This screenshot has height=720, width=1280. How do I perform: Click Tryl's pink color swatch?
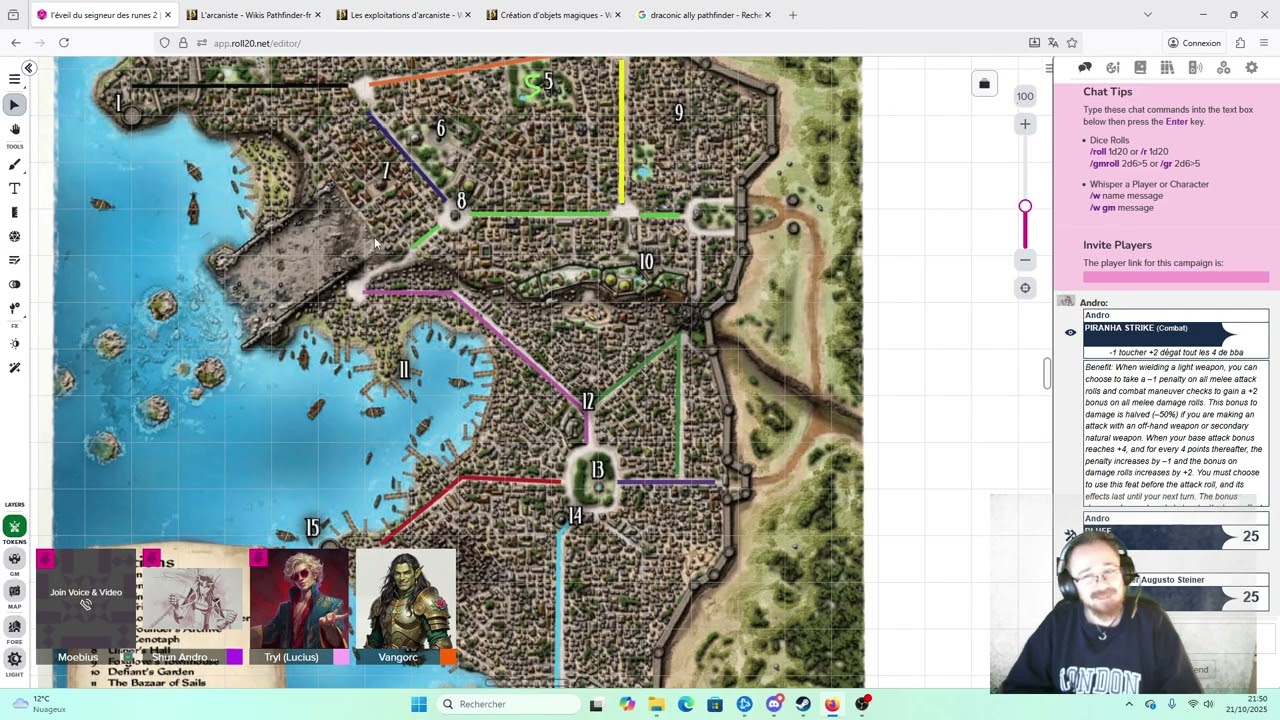click(341, 657)
